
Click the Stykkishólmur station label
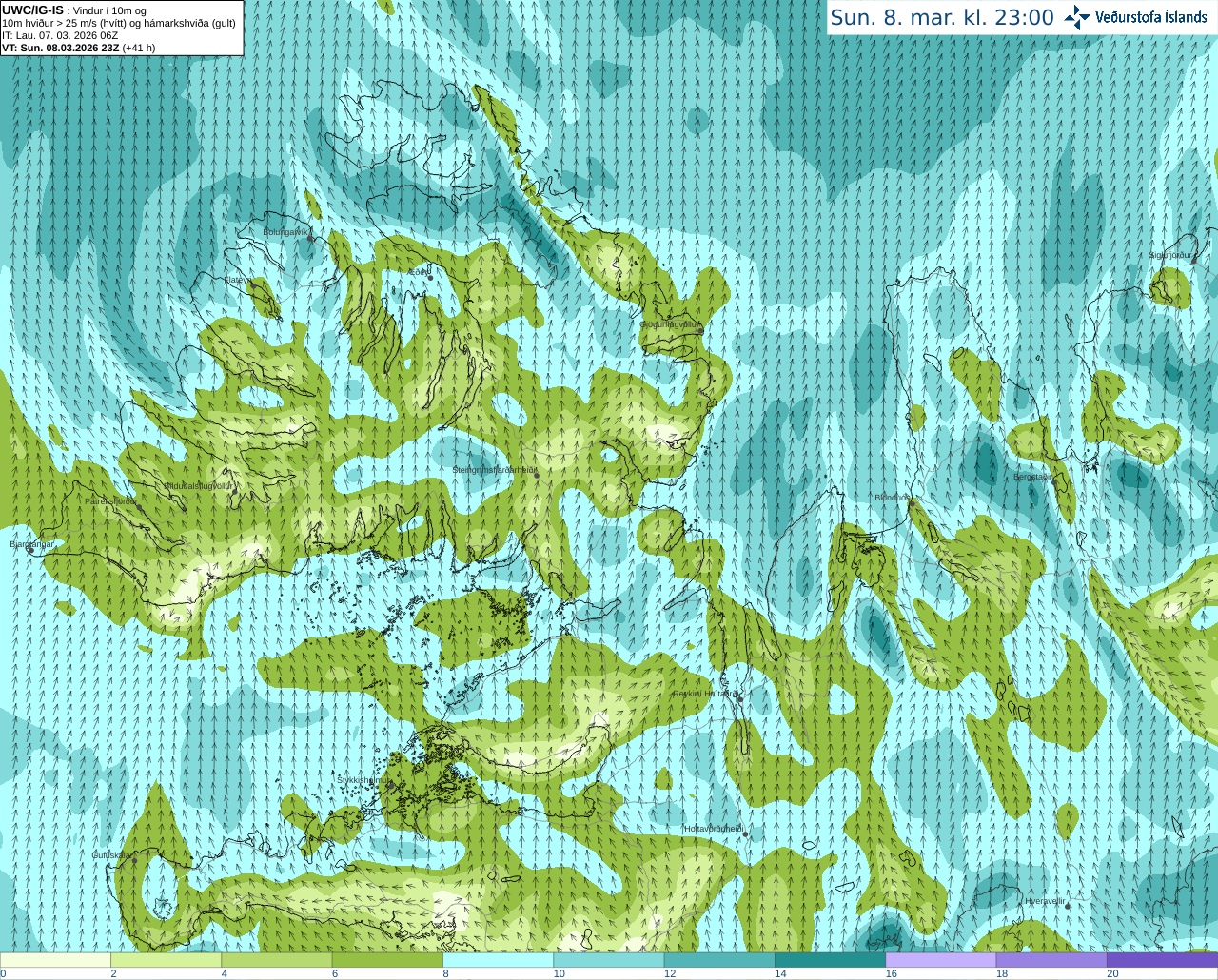click(x=364, y=779)
